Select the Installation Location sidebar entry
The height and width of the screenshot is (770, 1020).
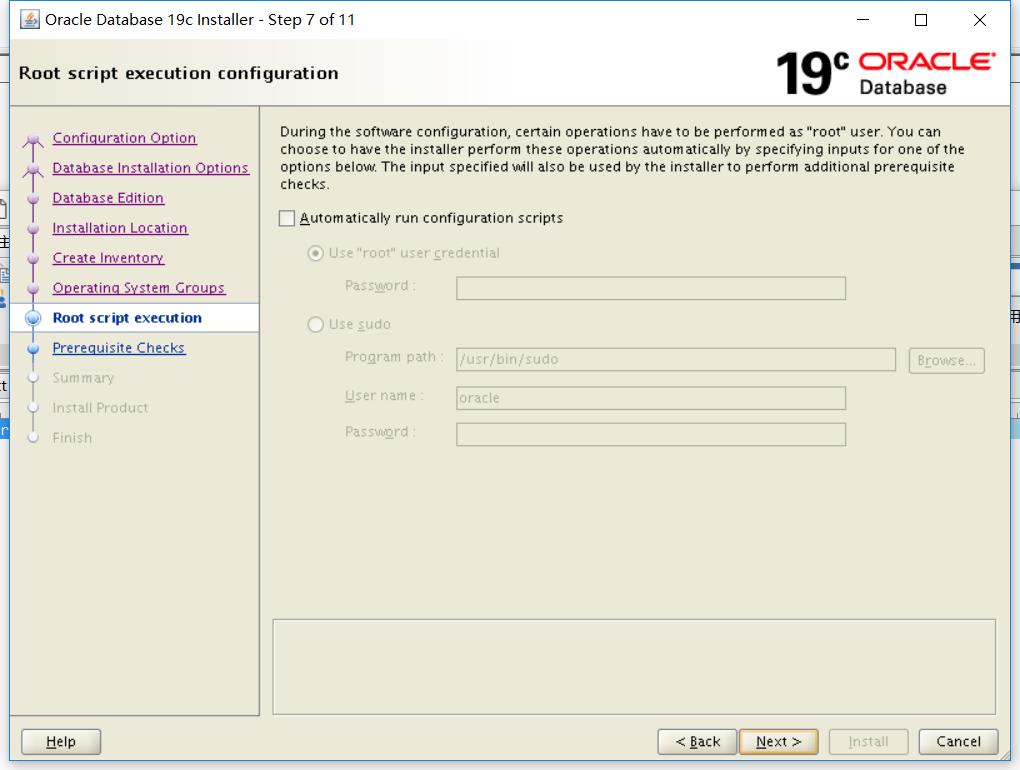[119, 228]
